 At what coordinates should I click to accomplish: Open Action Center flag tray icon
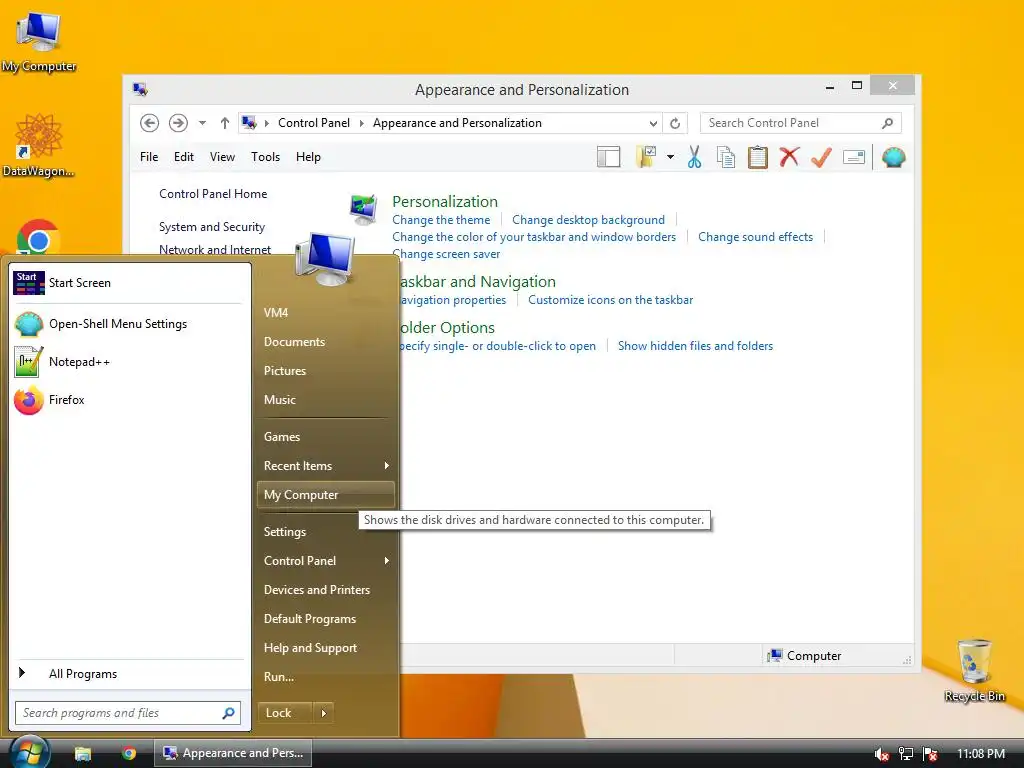[930, 754]
